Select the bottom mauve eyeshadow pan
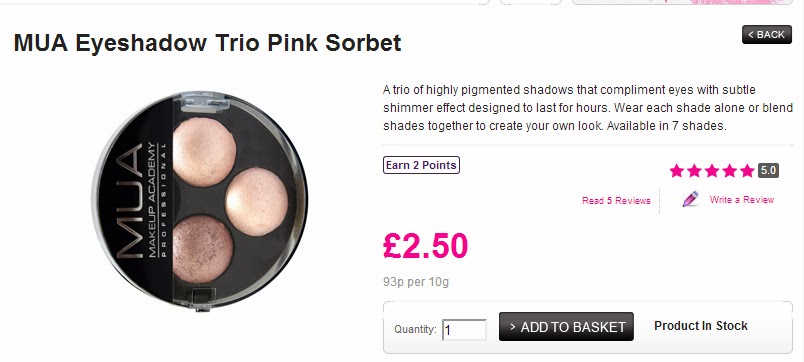 (x=203, y=249)
